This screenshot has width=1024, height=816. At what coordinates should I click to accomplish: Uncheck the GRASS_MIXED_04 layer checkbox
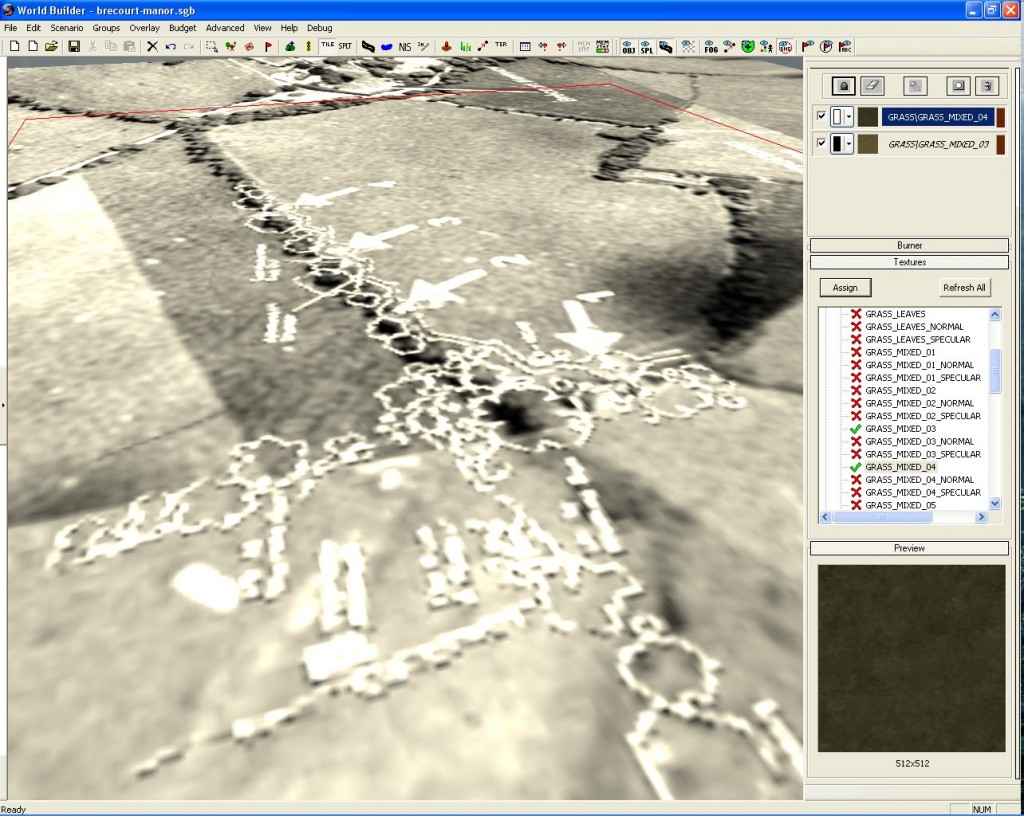coord(822,116)
